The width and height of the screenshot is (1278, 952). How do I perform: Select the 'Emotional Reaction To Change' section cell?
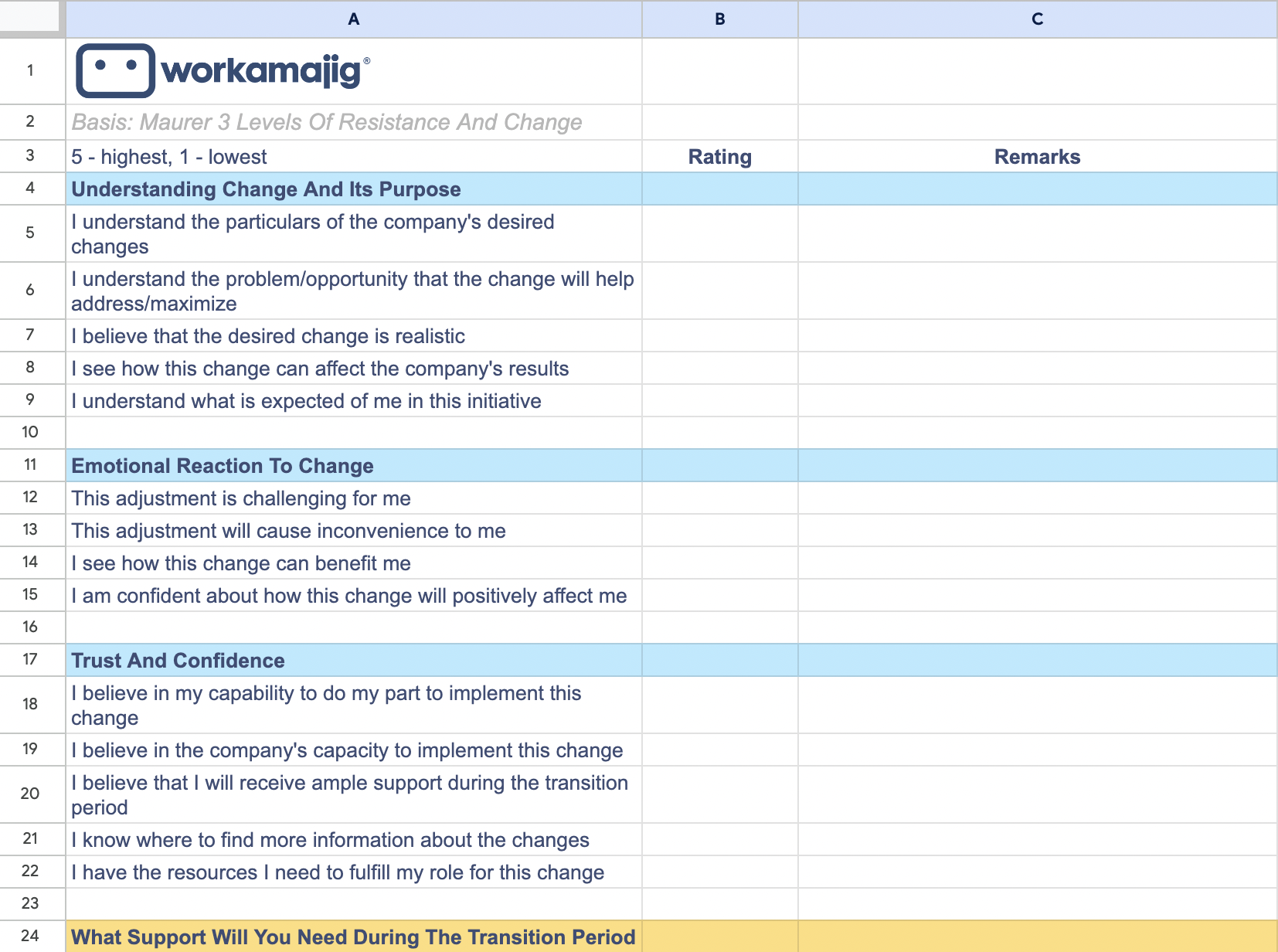coord(353,466)
